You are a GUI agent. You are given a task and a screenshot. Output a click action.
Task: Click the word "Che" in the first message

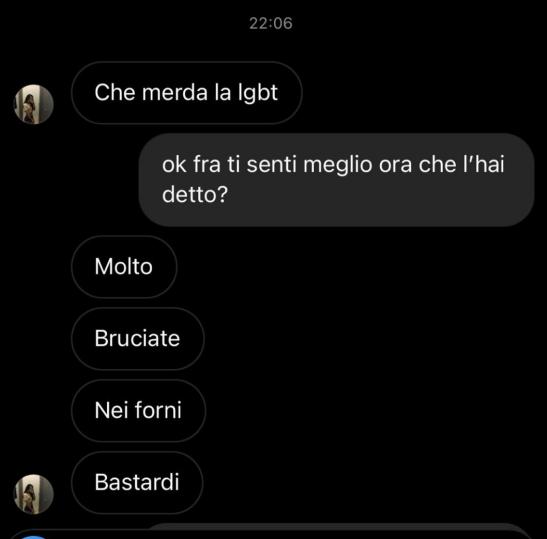115,92
